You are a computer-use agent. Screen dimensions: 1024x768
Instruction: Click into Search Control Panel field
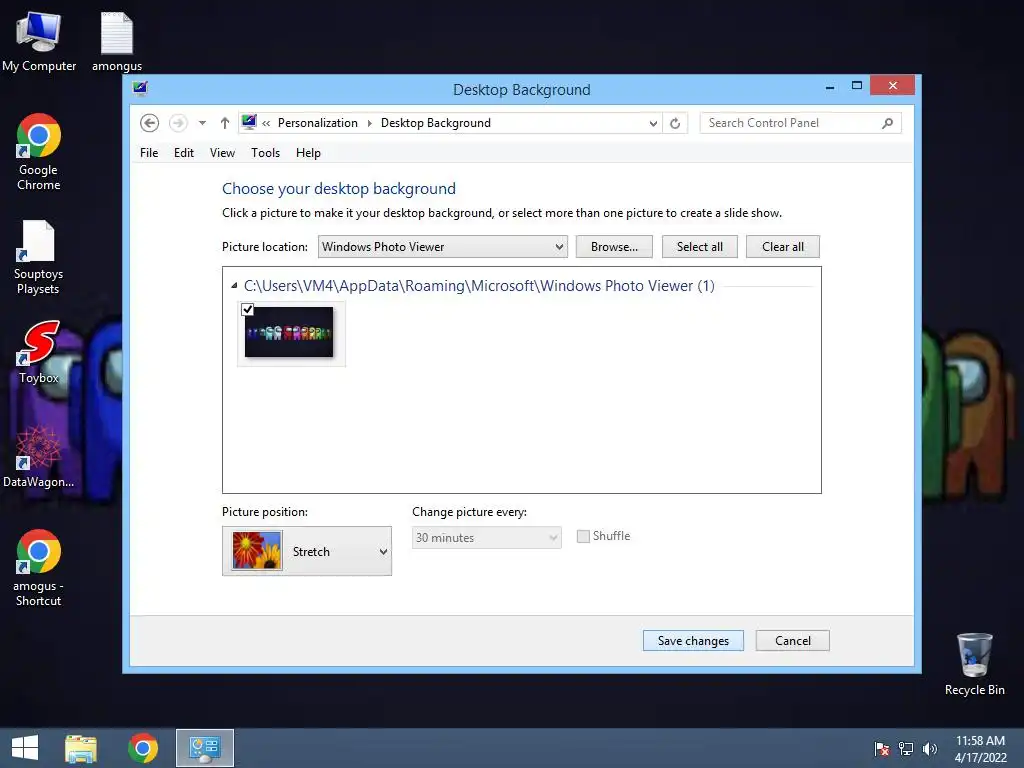click(x=800, y=123)
